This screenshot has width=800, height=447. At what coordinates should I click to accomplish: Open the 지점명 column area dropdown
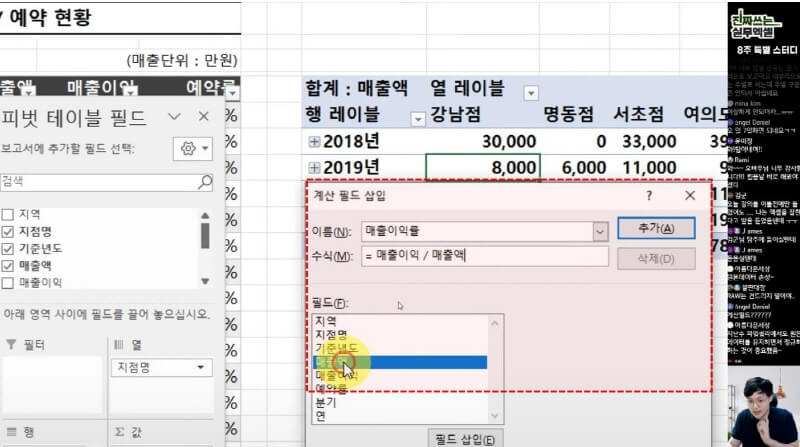[201, 367]
